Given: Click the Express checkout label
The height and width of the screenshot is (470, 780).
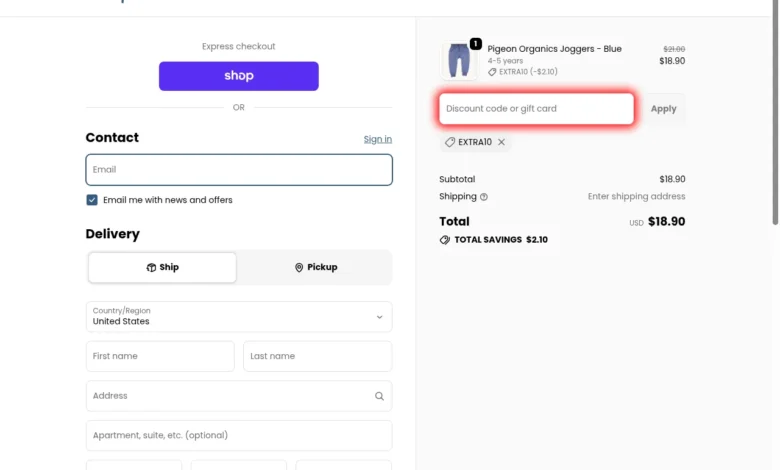Looking at the screenshot, I should [x=239, y=46].
